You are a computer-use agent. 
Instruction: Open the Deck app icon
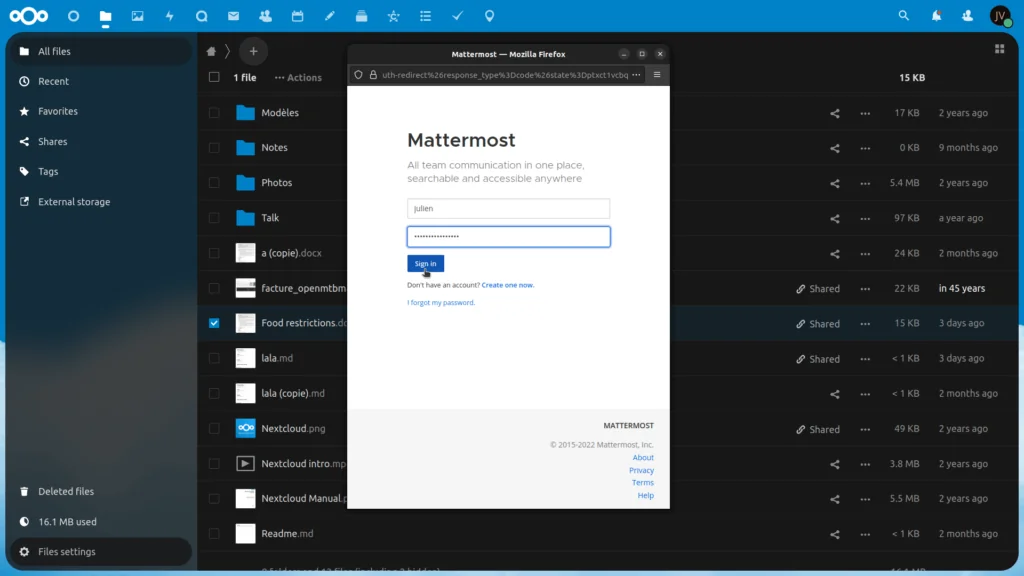point(361,16)
